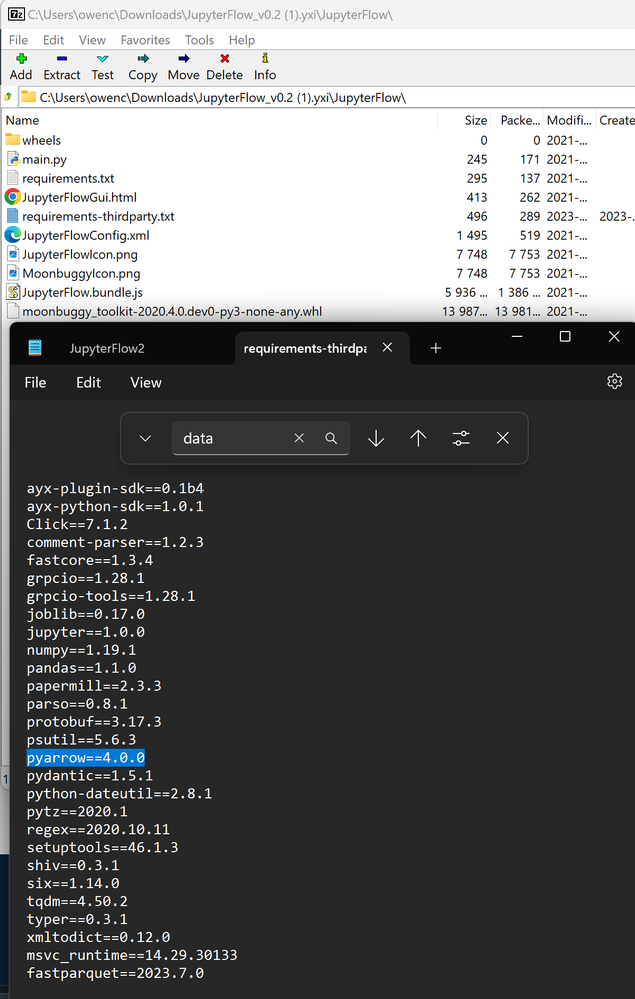Click the Info toolbar icon in 7-Zip
The image size is (635, 999).
pyautogui.click(x=265, y=59)
